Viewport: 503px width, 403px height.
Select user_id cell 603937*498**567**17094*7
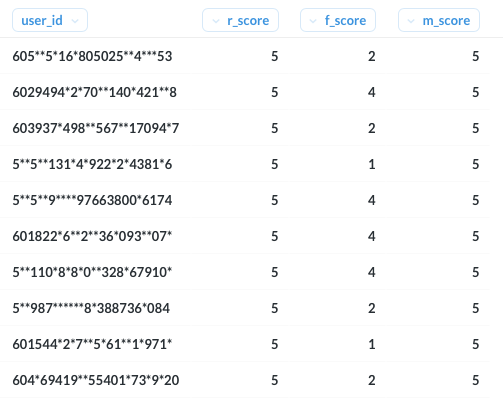(96, 128)
